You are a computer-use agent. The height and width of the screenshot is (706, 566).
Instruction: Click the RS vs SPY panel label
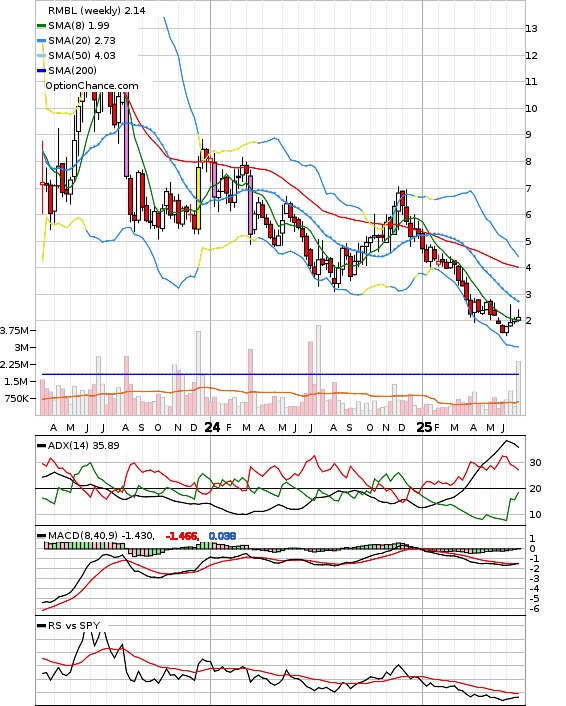pos(74,625)
